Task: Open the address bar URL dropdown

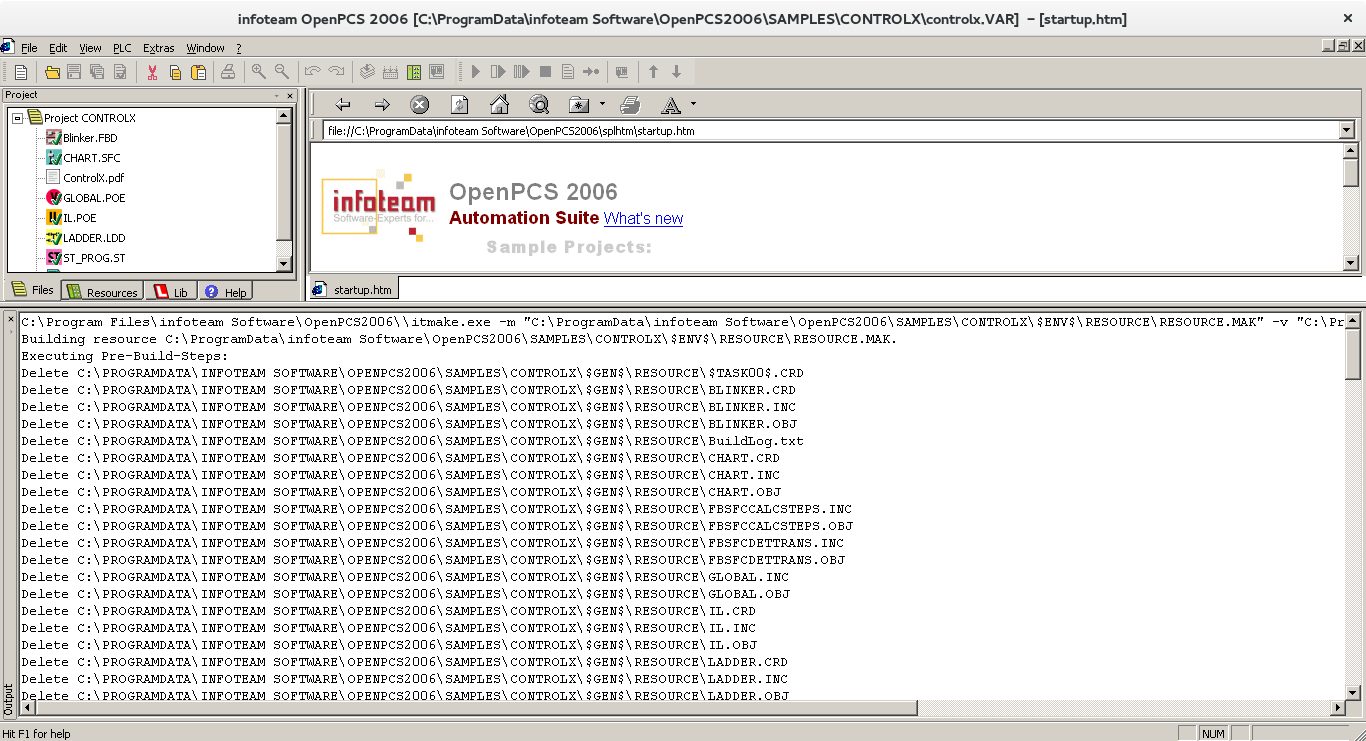Action: (x=1347, y=131)
